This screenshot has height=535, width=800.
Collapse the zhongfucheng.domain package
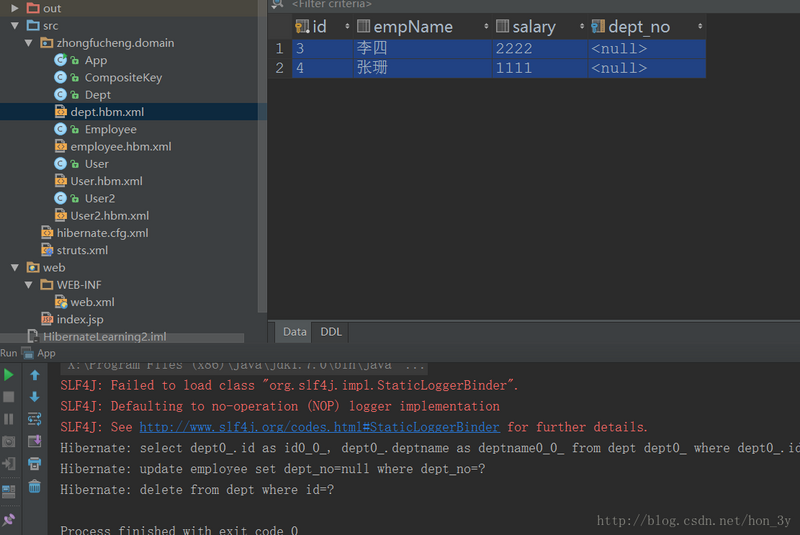(x=29, y=43)
